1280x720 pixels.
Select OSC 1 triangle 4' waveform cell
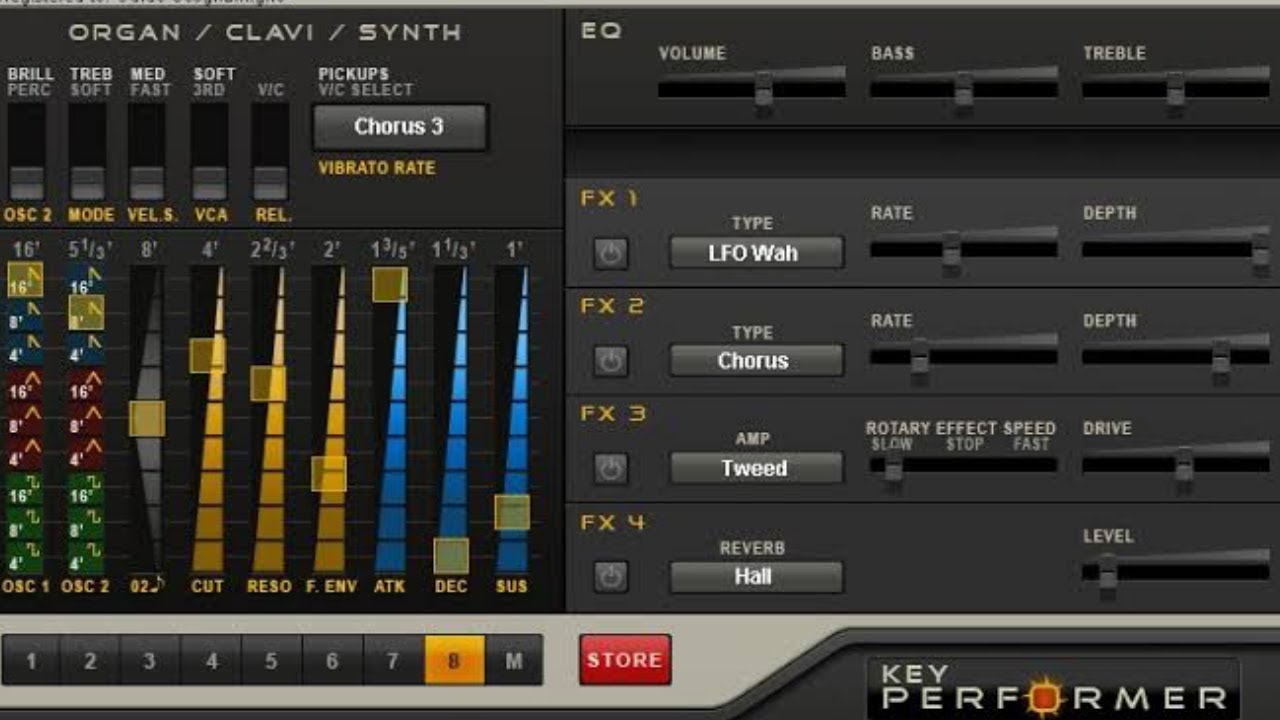(x=25, y=453)
